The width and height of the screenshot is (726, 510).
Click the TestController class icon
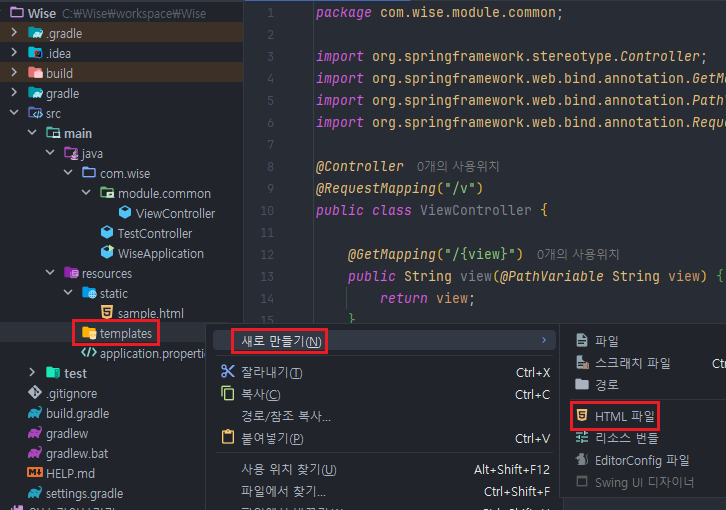tap(107, 233)
